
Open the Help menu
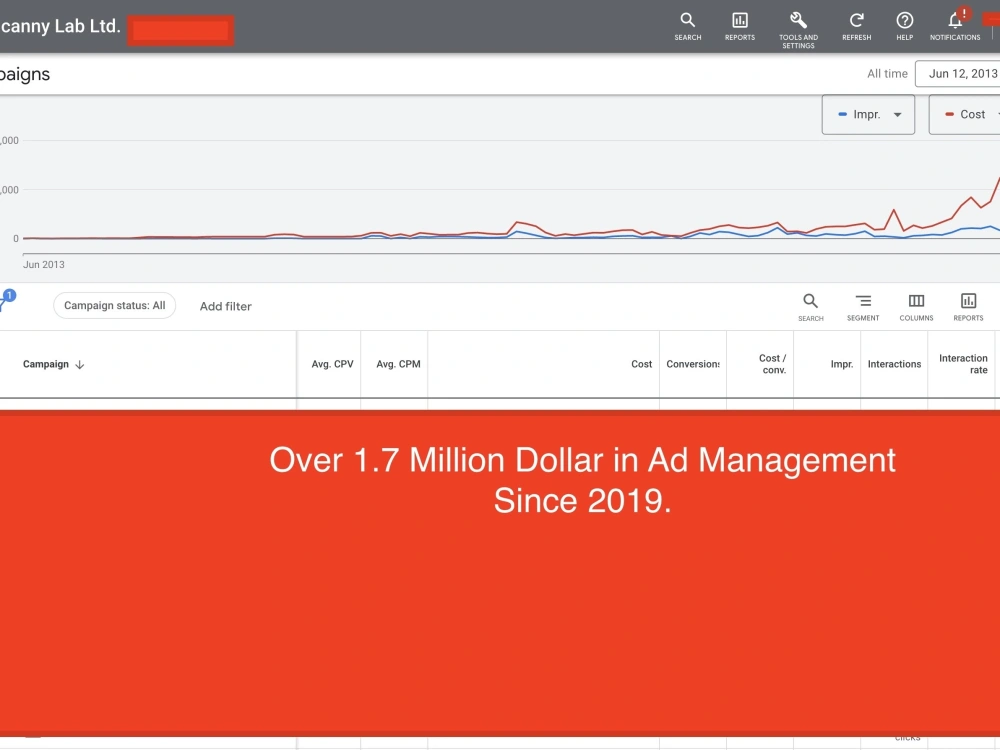click(x=904, y=27)
